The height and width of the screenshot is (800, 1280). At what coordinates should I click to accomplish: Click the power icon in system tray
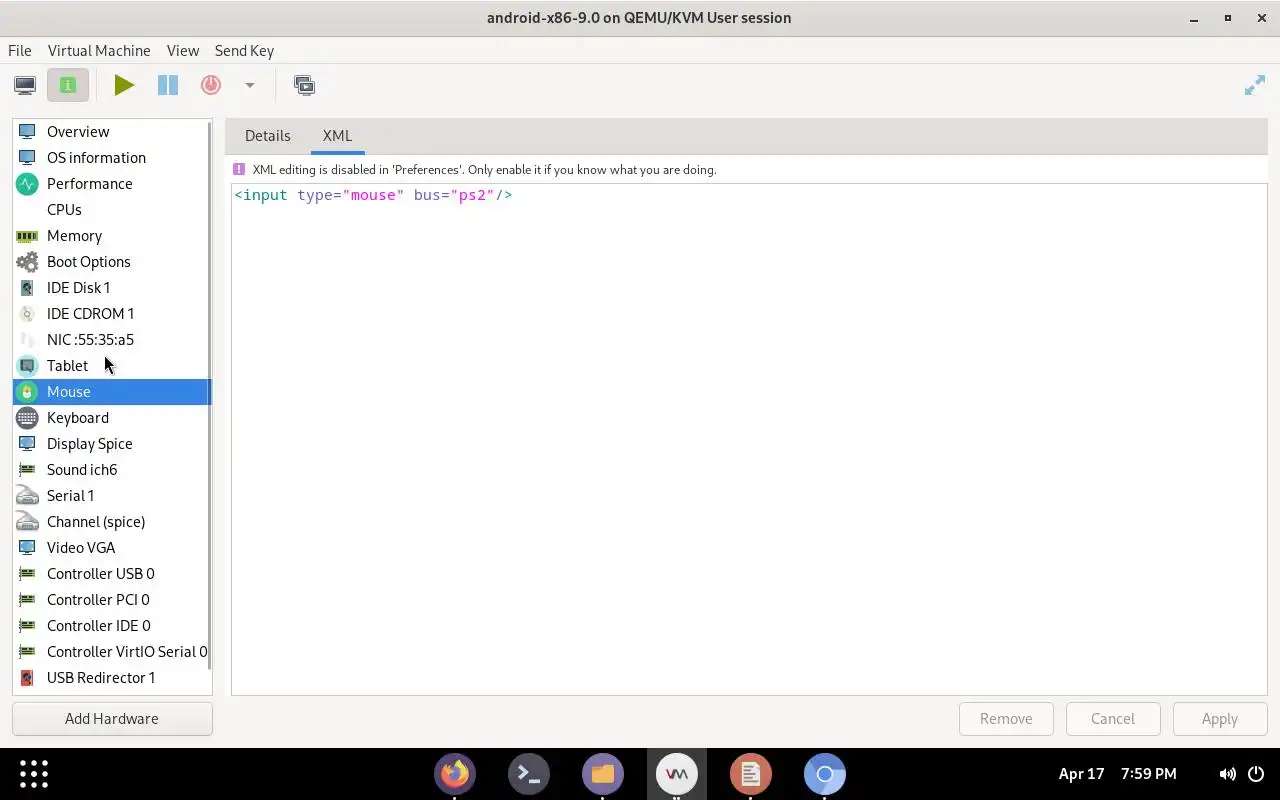pyautogui.click(x=1256, y=774)
